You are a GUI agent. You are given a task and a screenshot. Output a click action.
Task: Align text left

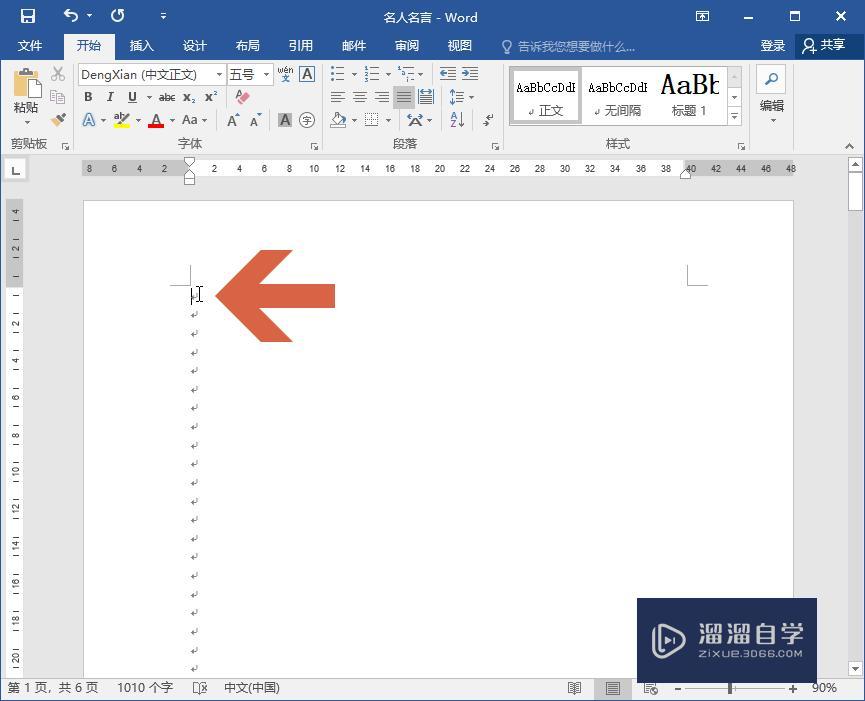click(x=338, y=98)
